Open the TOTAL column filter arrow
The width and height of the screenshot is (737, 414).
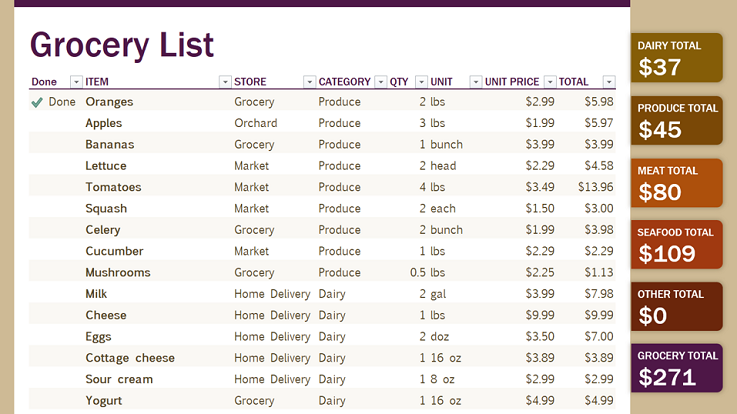tap(609, 82)
